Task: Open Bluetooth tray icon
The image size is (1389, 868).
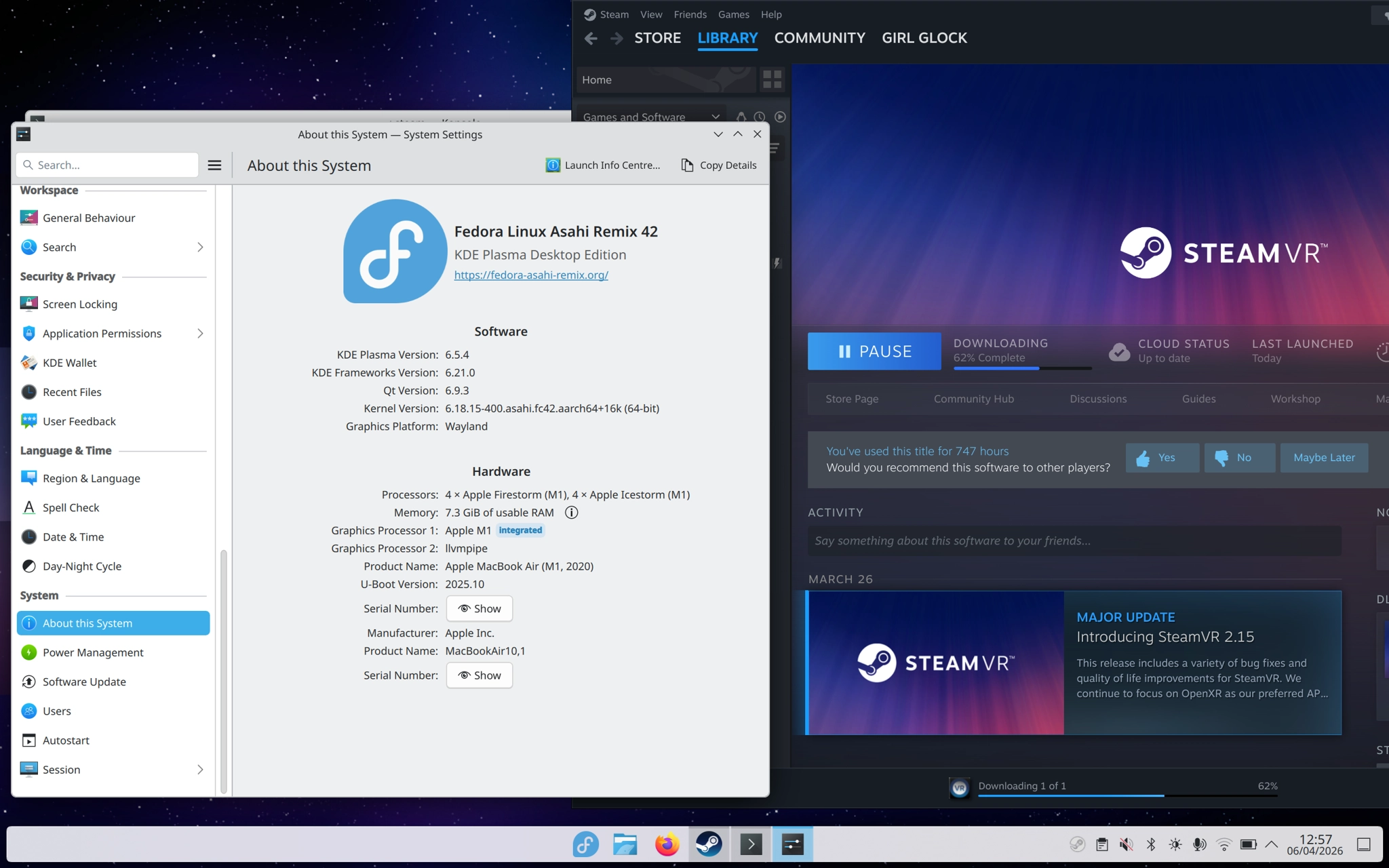Action: tap(1151, 844)
